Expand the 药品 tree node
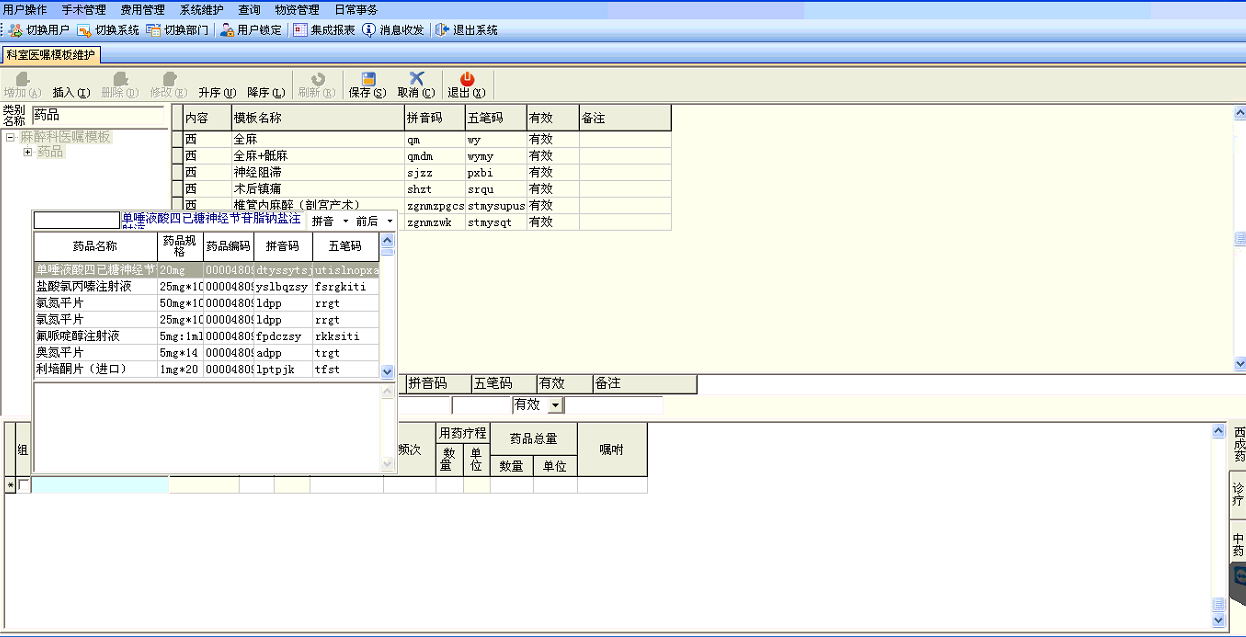 pyautogui.click(x=27, y=152)
